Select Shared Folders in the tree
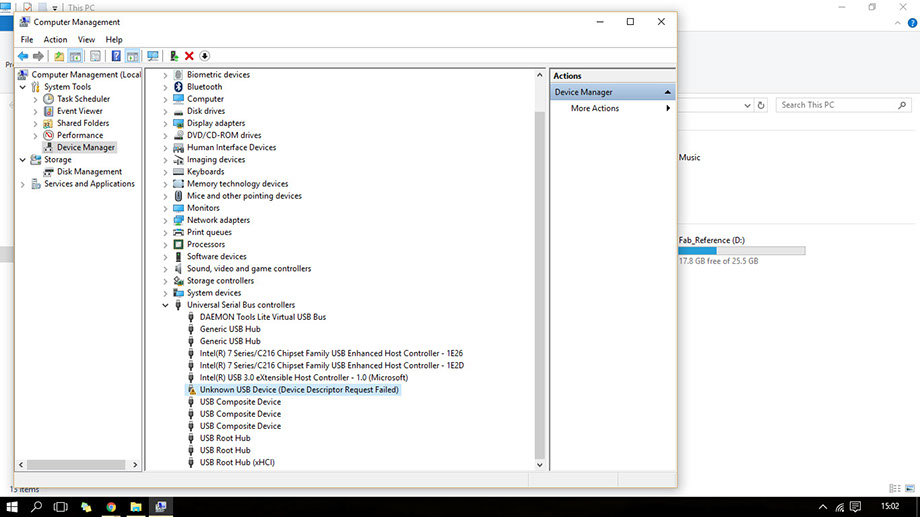Image resolution: width=920 pixels, height=517 pixels. point(83,123)
